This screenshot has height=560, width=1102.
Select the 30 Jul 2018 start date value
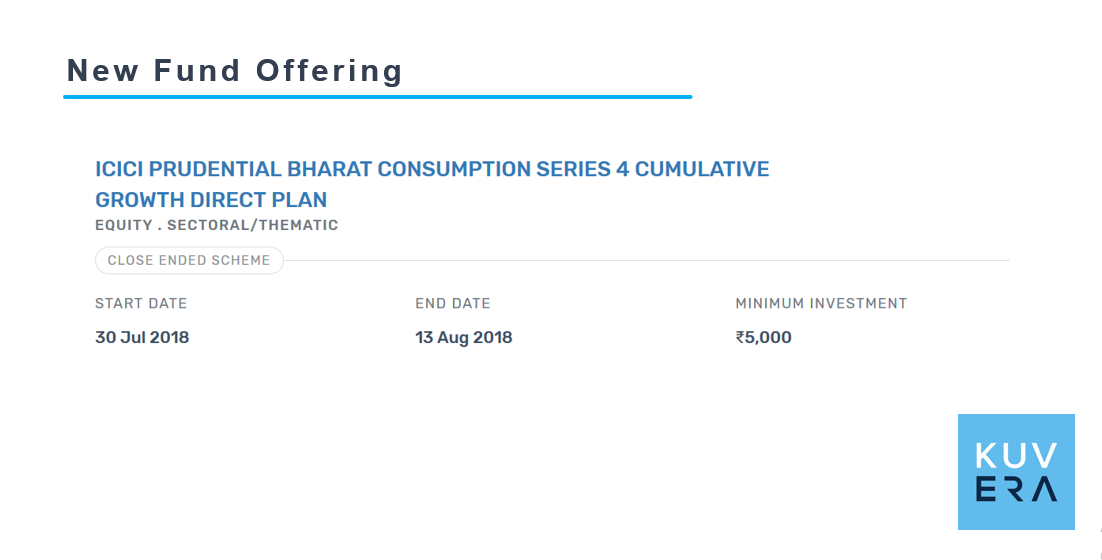click(x=142, y=337)
